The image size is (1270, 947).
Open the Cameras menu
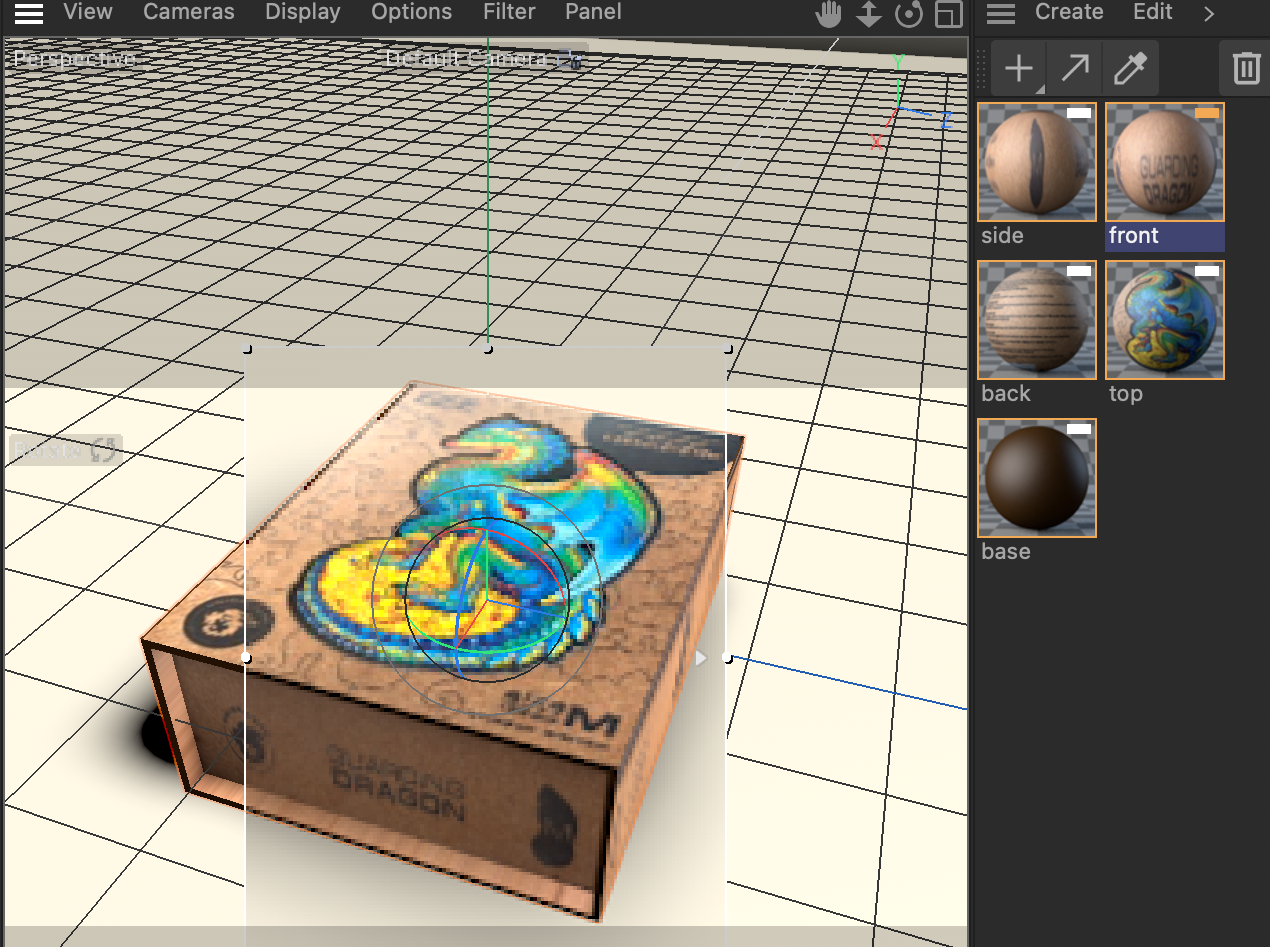click(188, 12)
